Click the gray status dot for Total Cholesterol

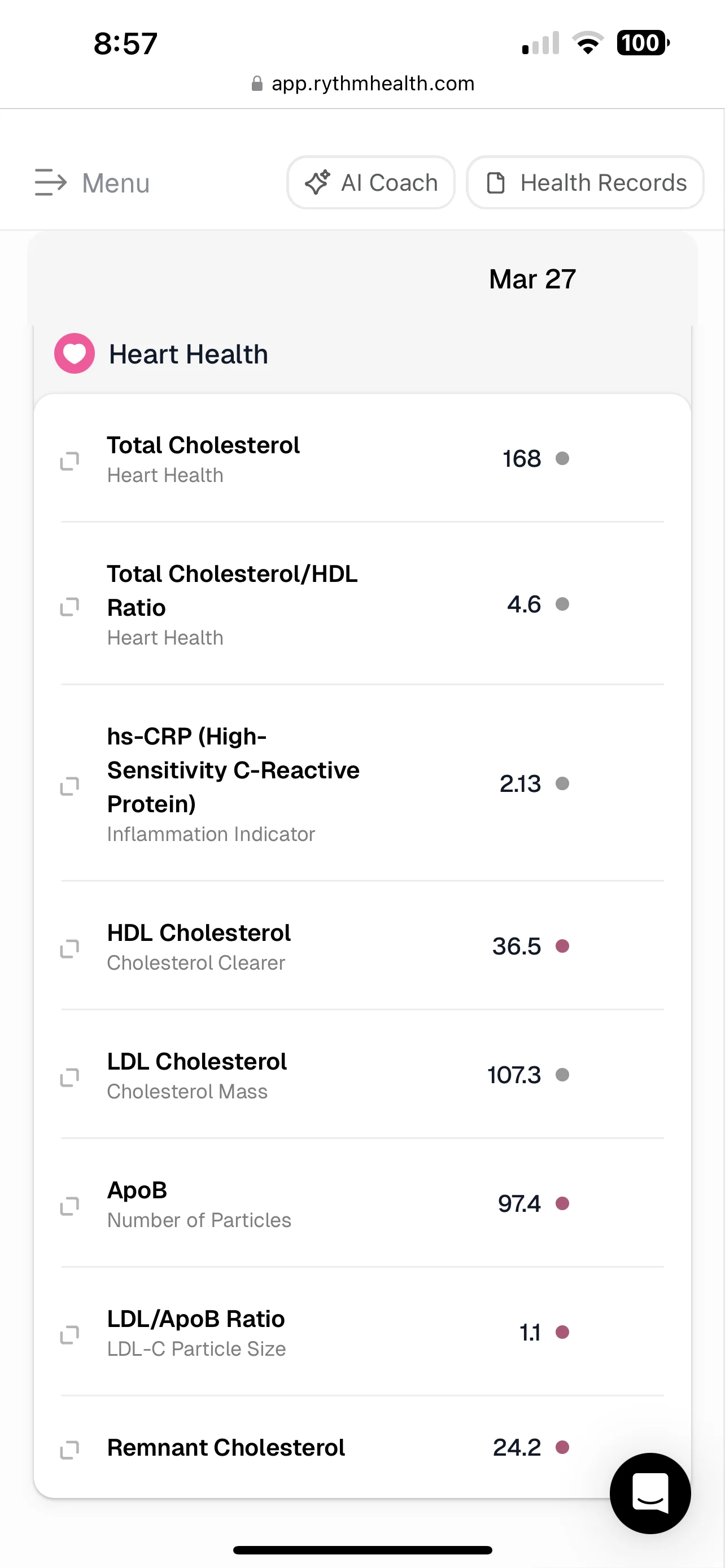pos(562,458)
